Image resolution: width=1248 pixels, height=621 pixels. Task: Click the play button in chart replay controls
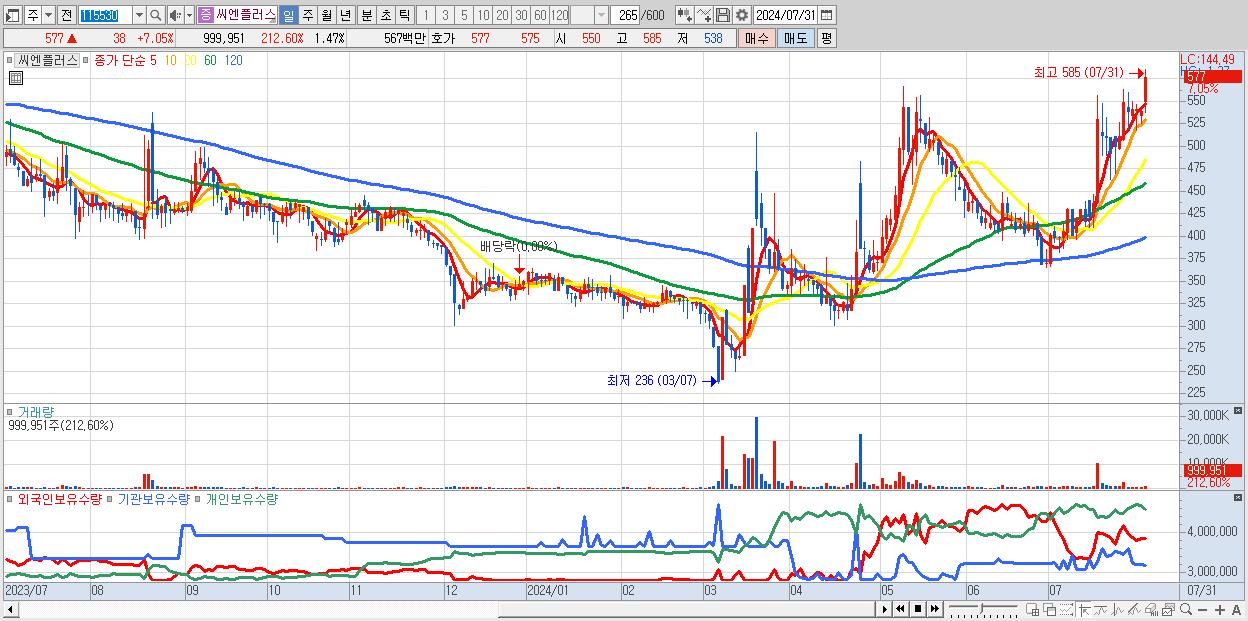pos(885,609)
